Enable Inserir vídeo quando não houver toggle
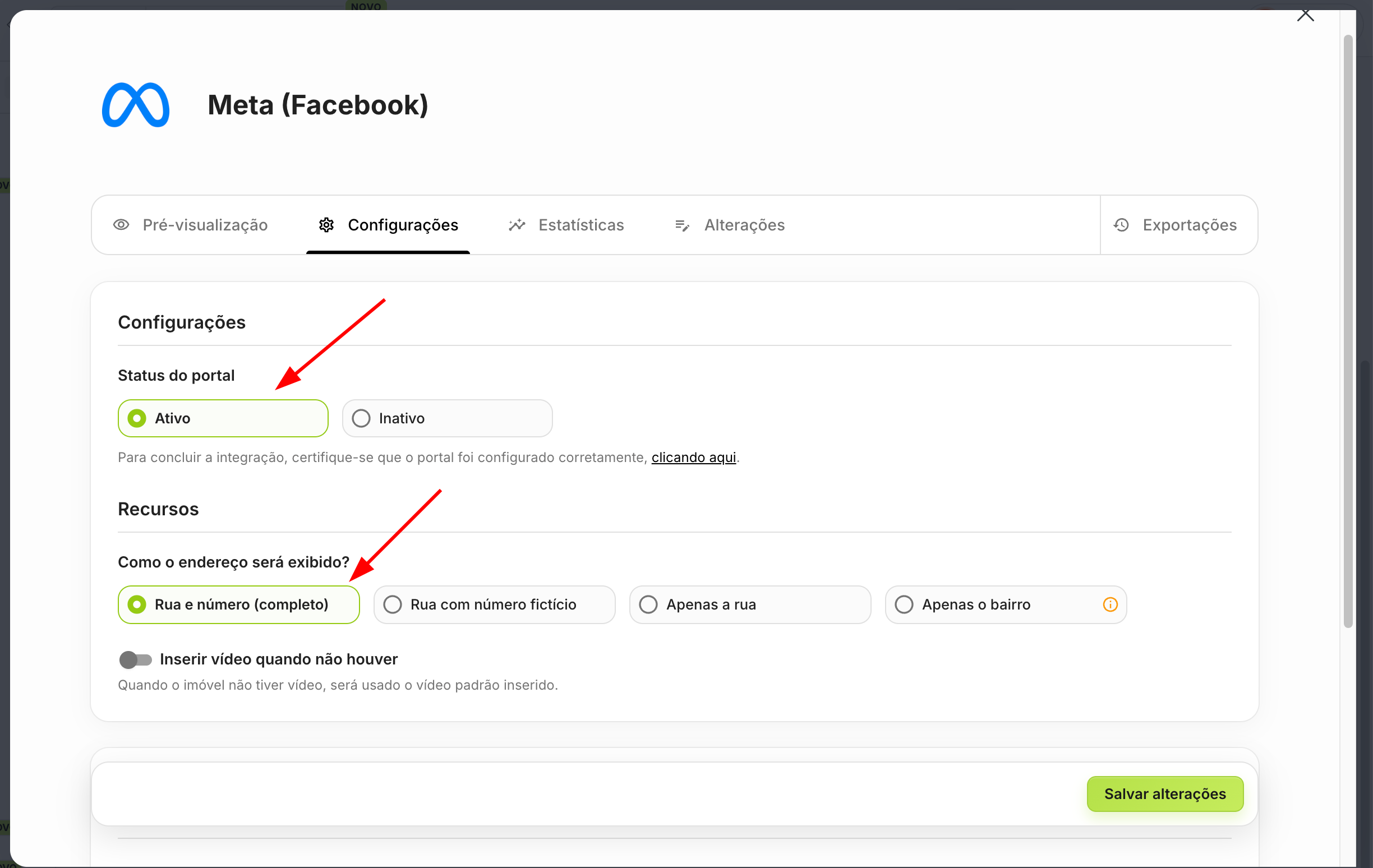1373x868 pixels. (x=136, y=659)
